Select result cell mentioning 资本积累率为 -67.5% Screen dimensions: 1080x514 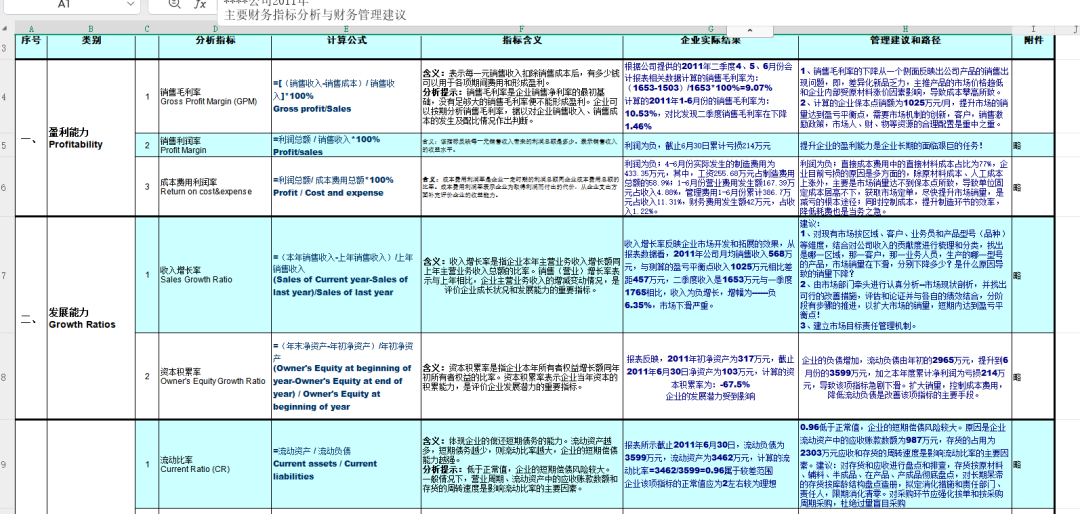point(710,376)
